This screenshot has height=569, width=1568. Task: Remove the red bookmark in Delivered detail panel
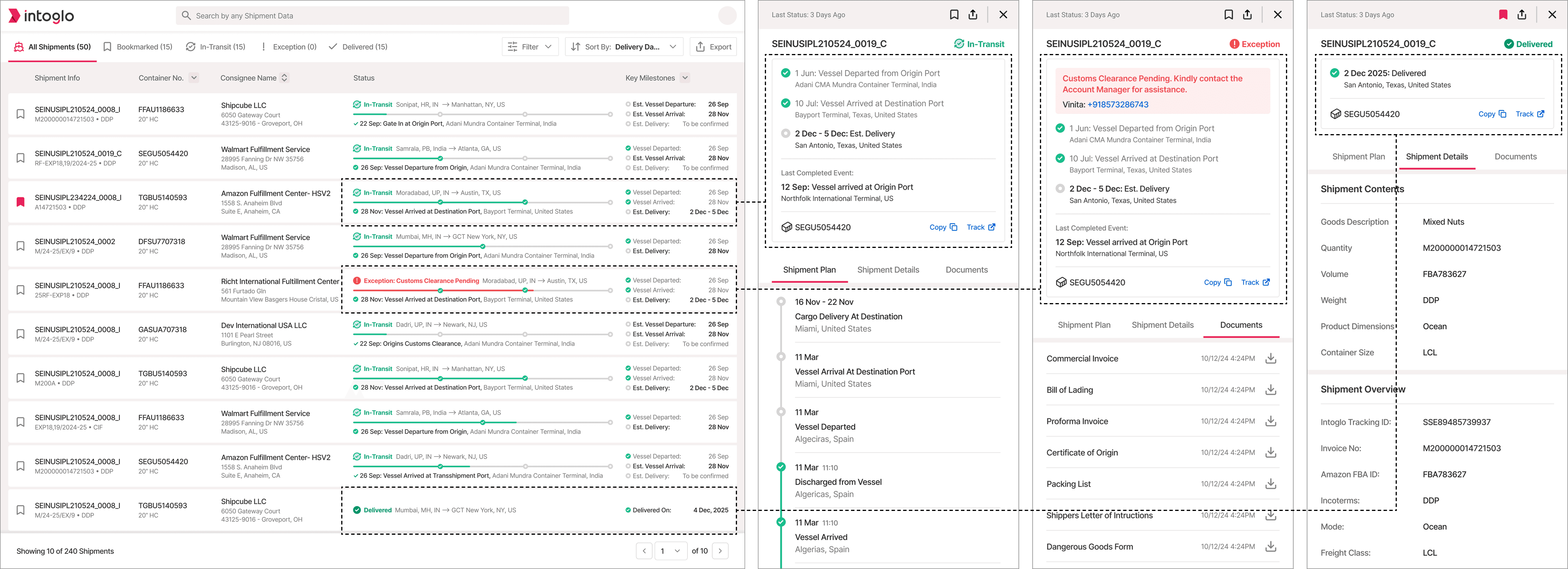pos(1504,15)
